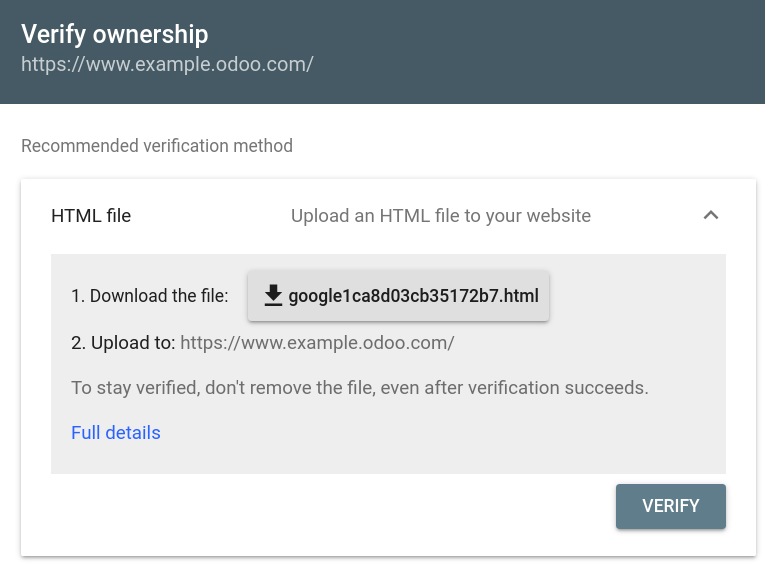This screenshot has width=765, height=568.
Task: Download the google1ca8d03cb35172b7.html file
Action: (399, 296)
